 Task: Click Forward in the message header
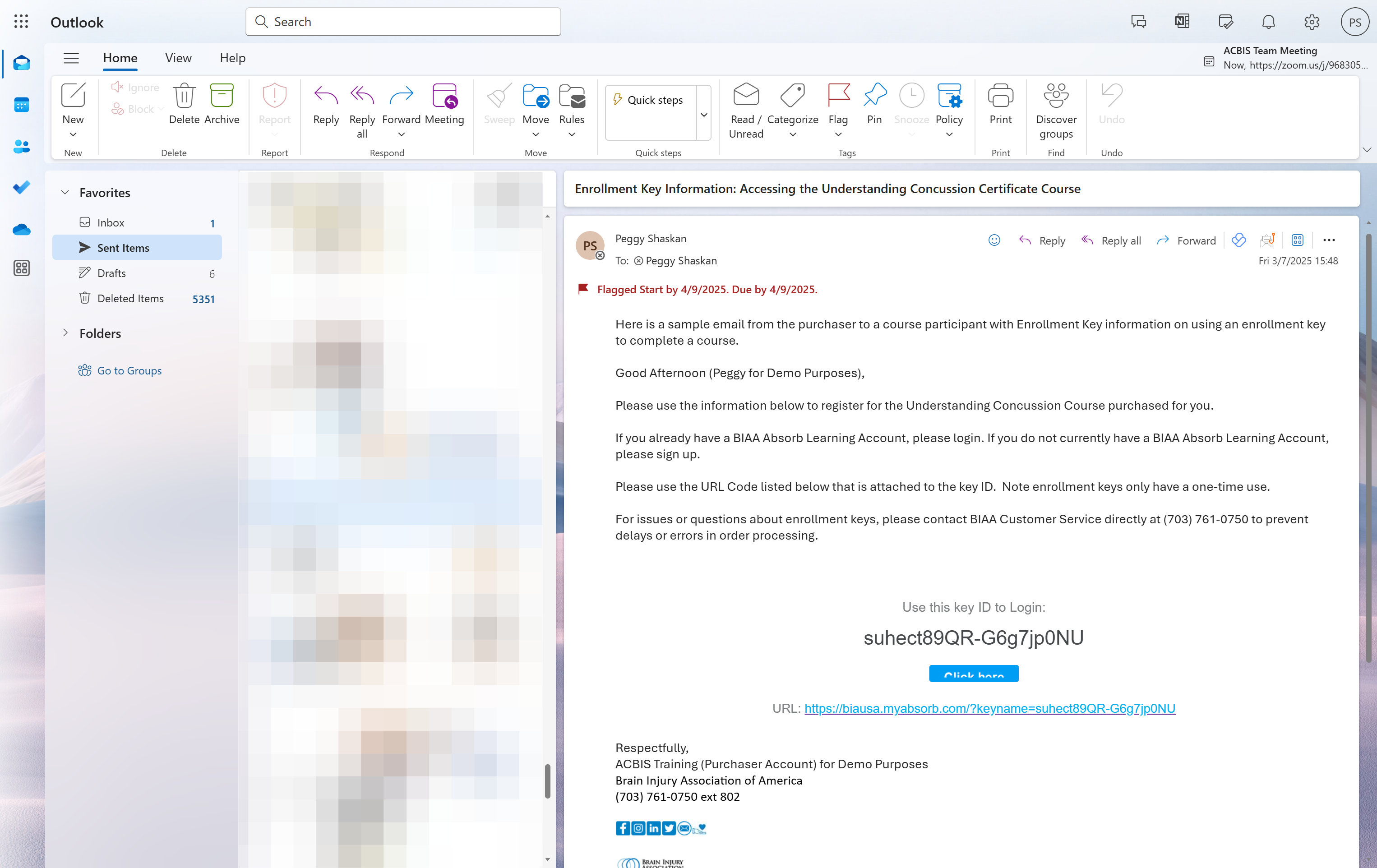click(x=1186, y=240)
